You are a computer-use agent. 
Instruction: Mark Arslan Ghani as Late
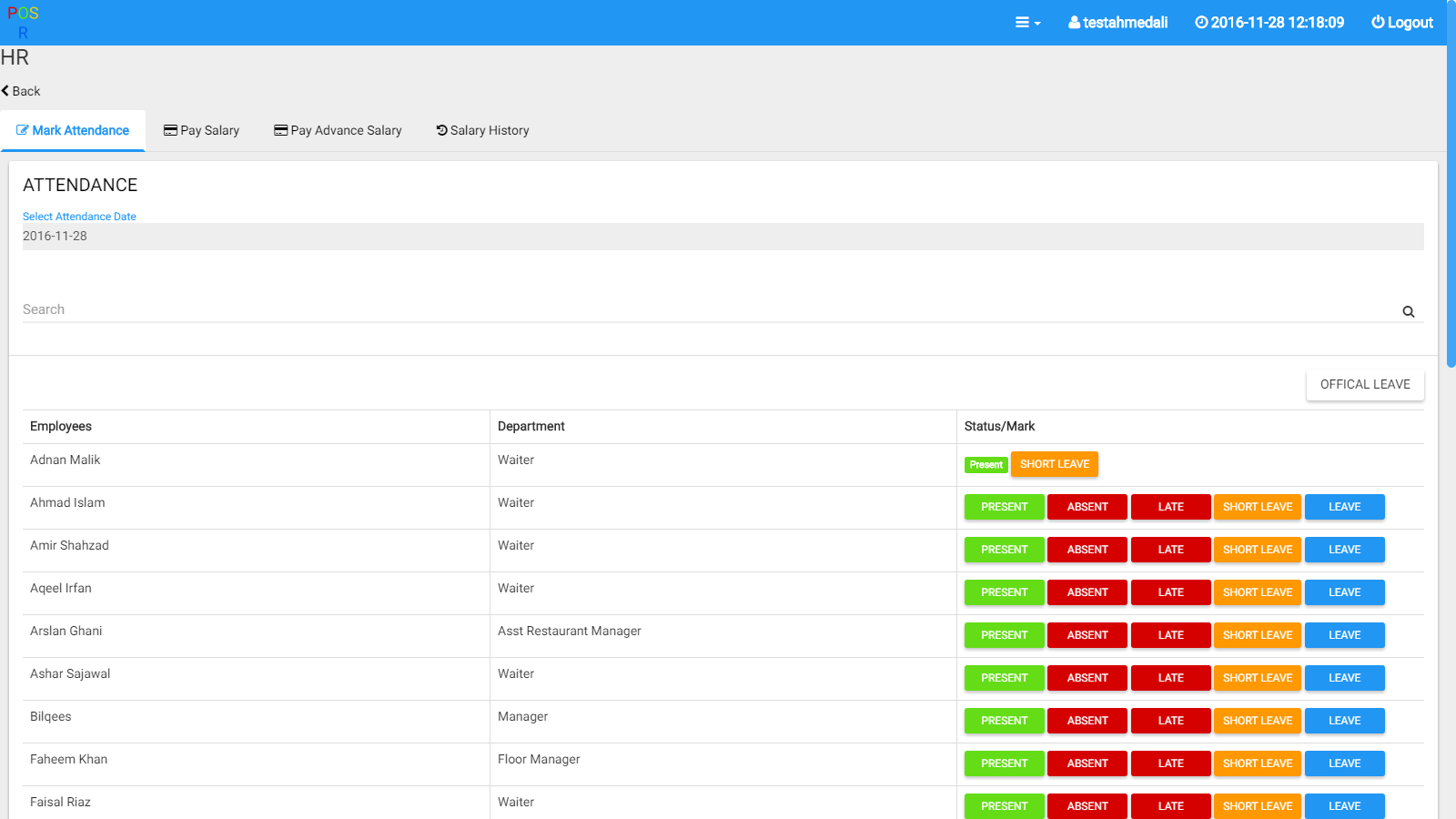1170,635
